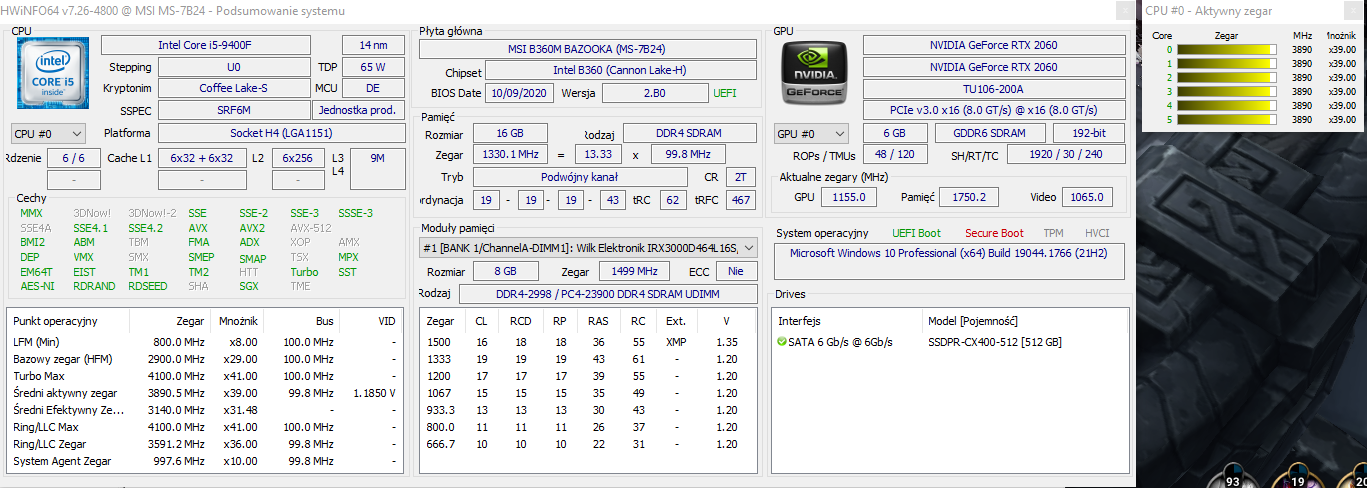Click the CL column header in timing table
The image size is (1367, 488).
pos(482,321)
